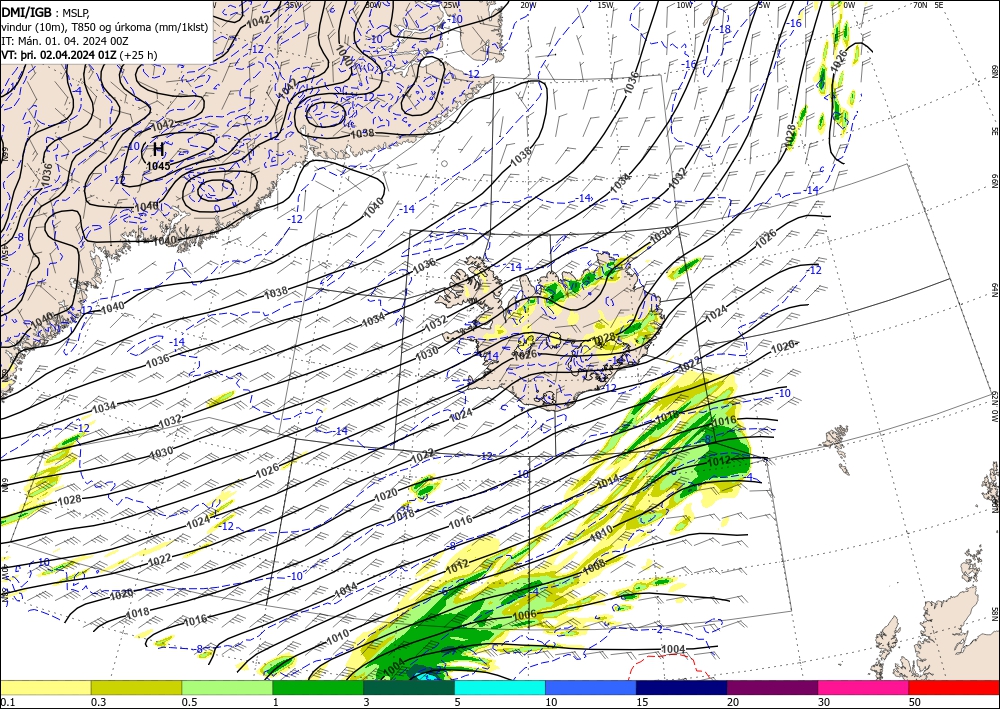Screen dimensions: 1000x709
Task: Click the legend value '0.5' below the color bar
Action: [x=189, y=702]
